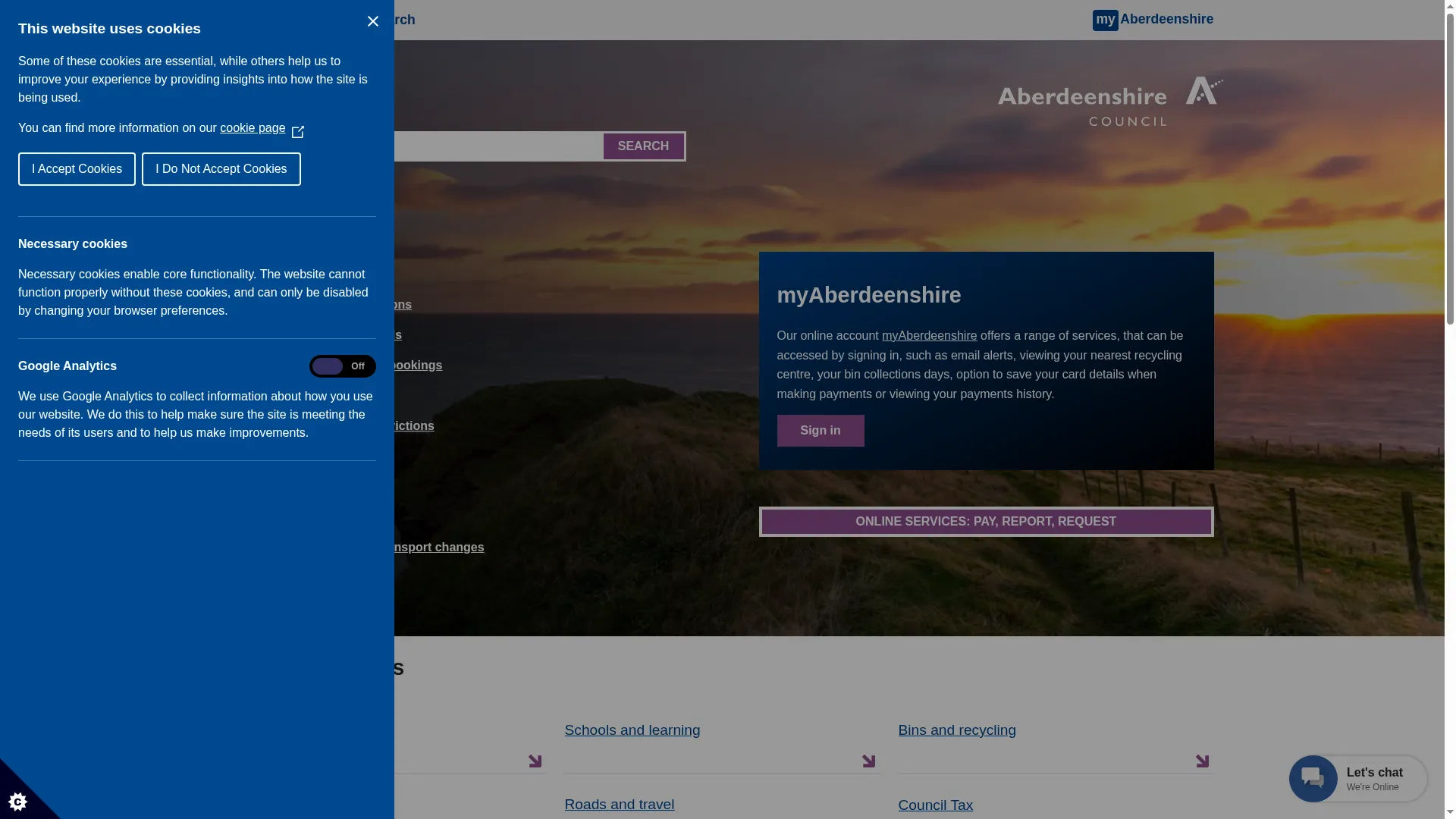Viewport: 1456px width, 819px height.
Task: Click the 'Necessary cookies' heading text
Action: pos(73,244)
